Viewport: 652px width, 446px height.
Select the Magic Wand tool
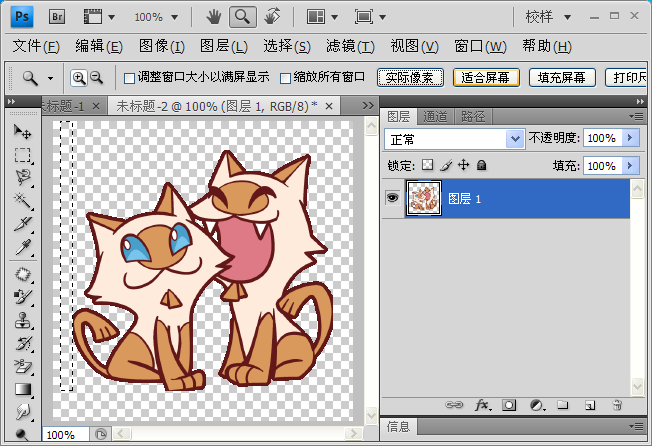tap(22, 201)
